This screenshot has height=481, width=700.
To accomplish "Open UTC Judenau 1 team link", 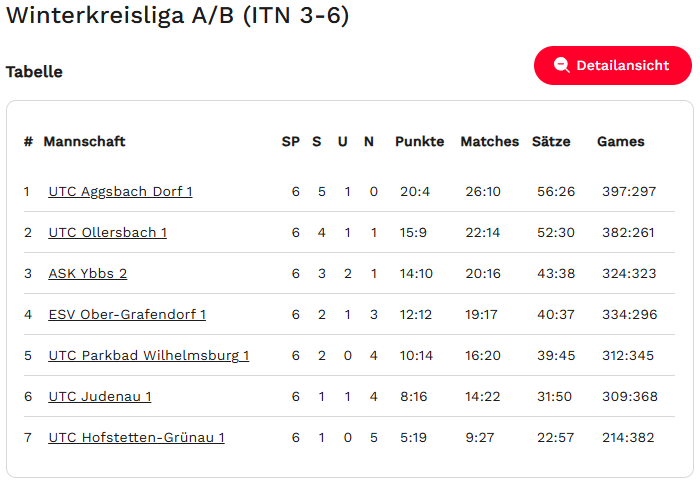I will tap(99, 396).
